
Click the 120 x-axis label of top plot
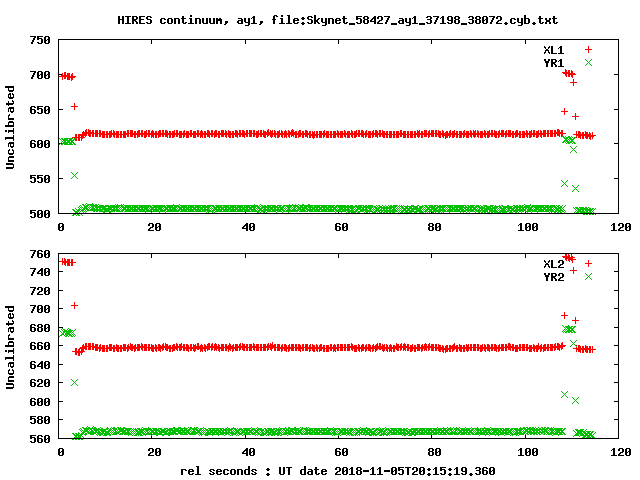[x=621, y=227]
